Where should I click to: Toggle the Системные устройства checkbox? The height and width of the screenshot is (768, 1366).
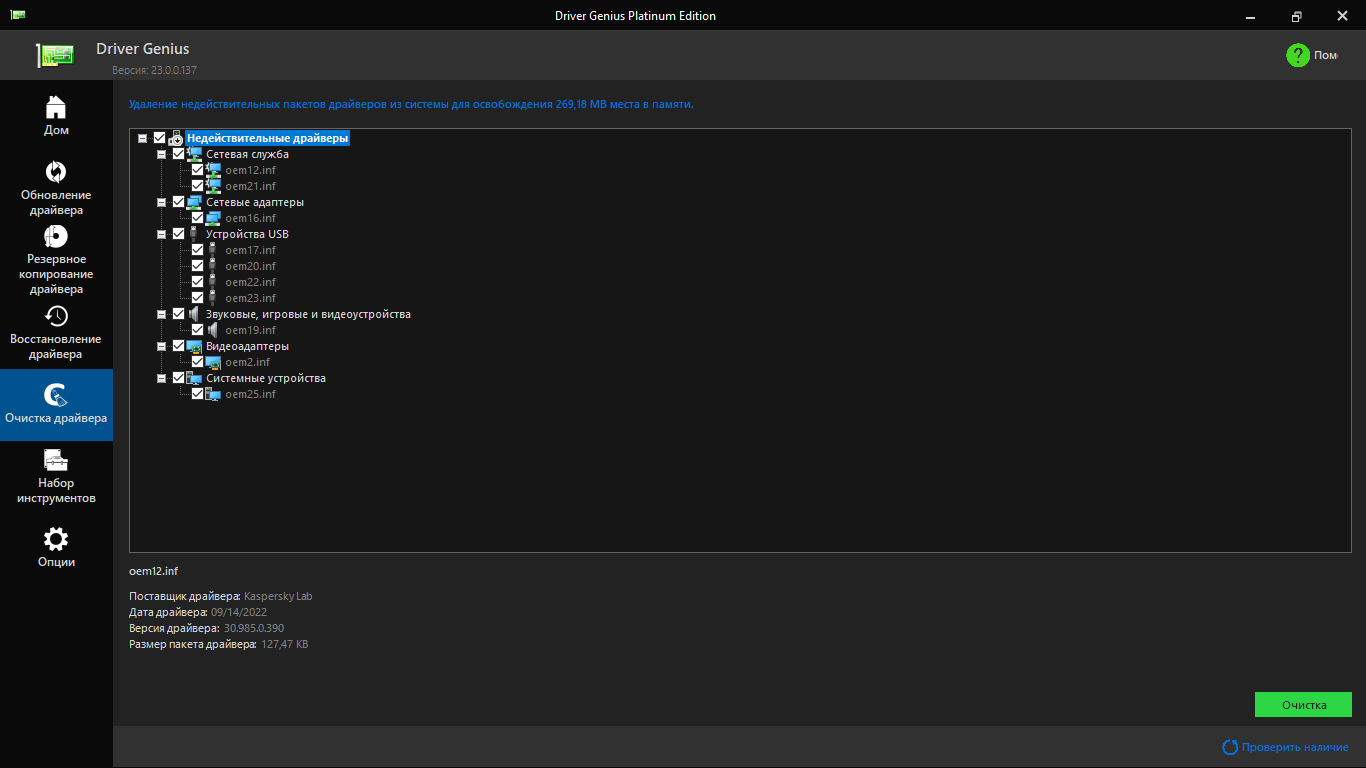(178, 378)
